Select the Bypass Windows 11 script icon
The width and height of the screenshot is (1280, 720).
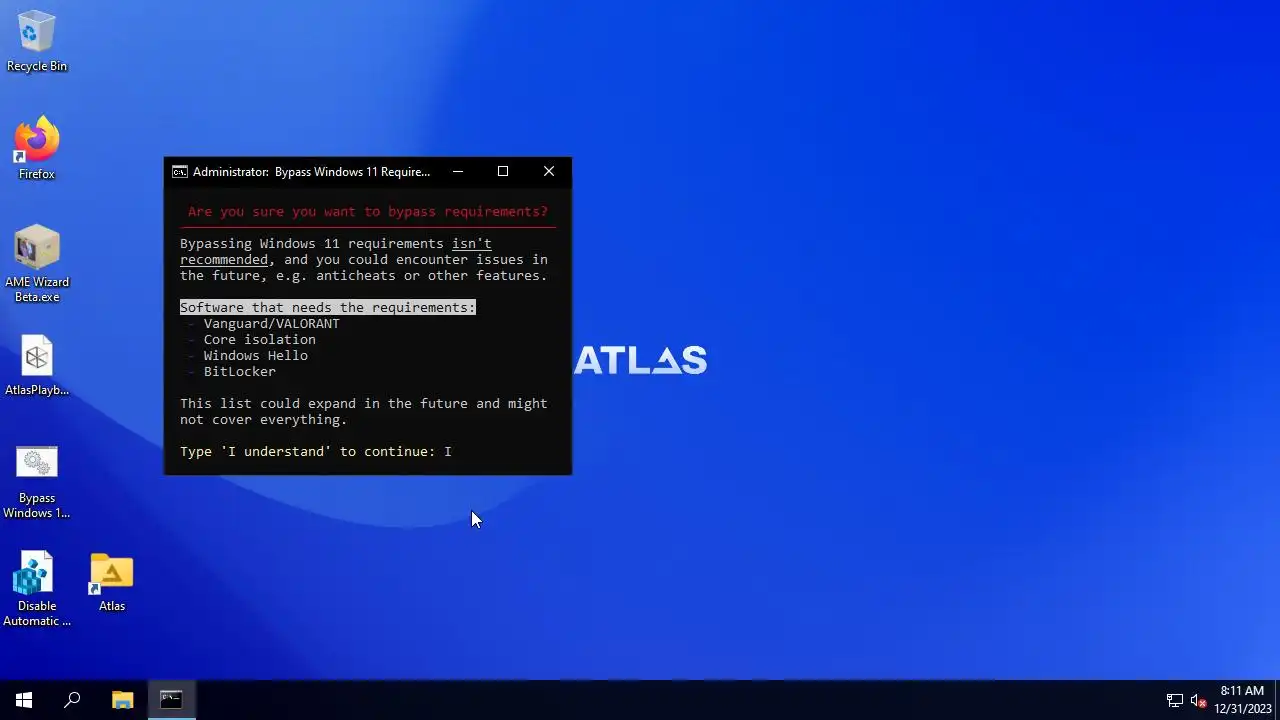pyautogui.click(x=37, y=482)
